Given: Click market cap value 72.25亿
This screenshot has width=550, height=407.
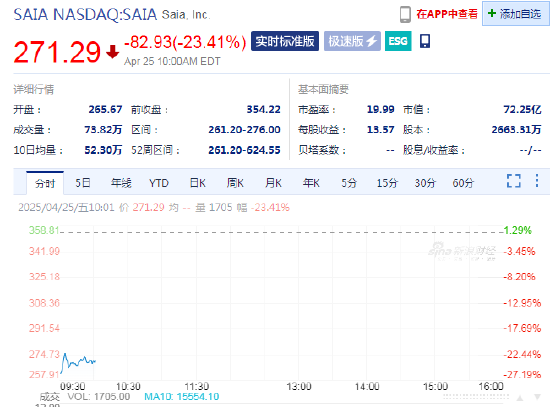Looking at the screenshot, I should click(522, 109).
